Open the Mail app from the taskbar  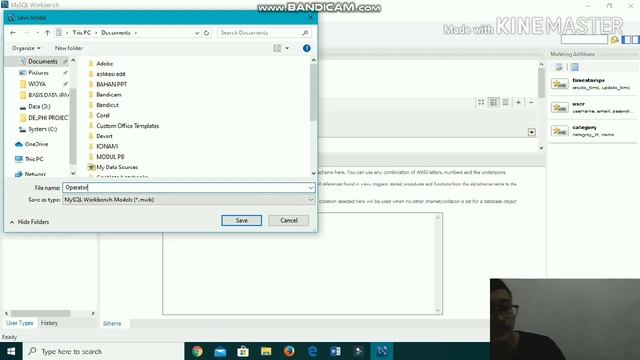220,351
